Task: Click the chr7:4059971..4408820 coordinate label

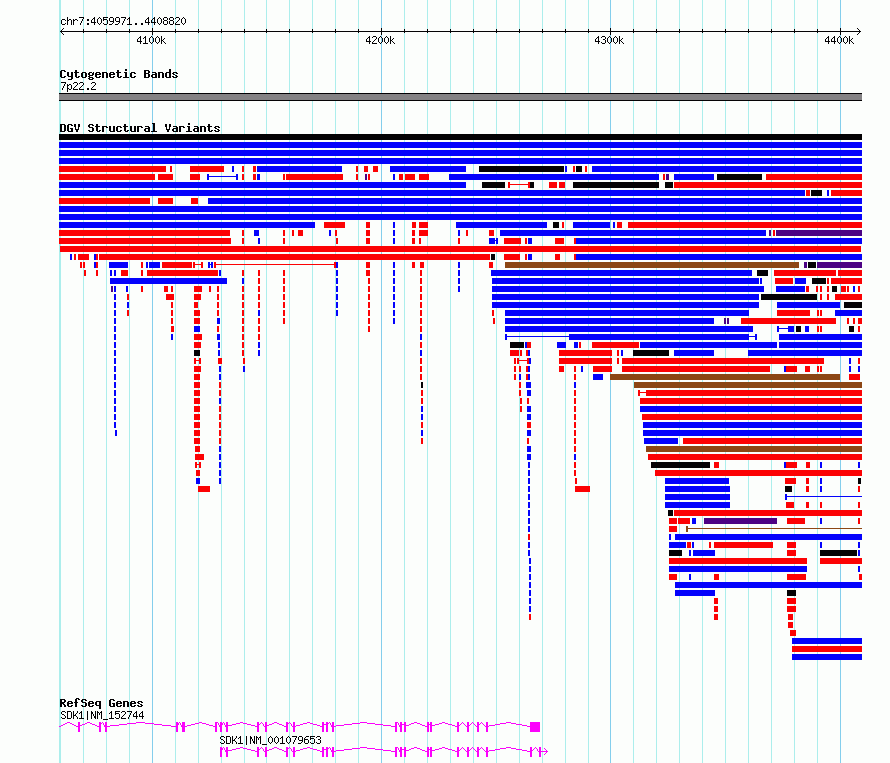Action: coord(123,21)
